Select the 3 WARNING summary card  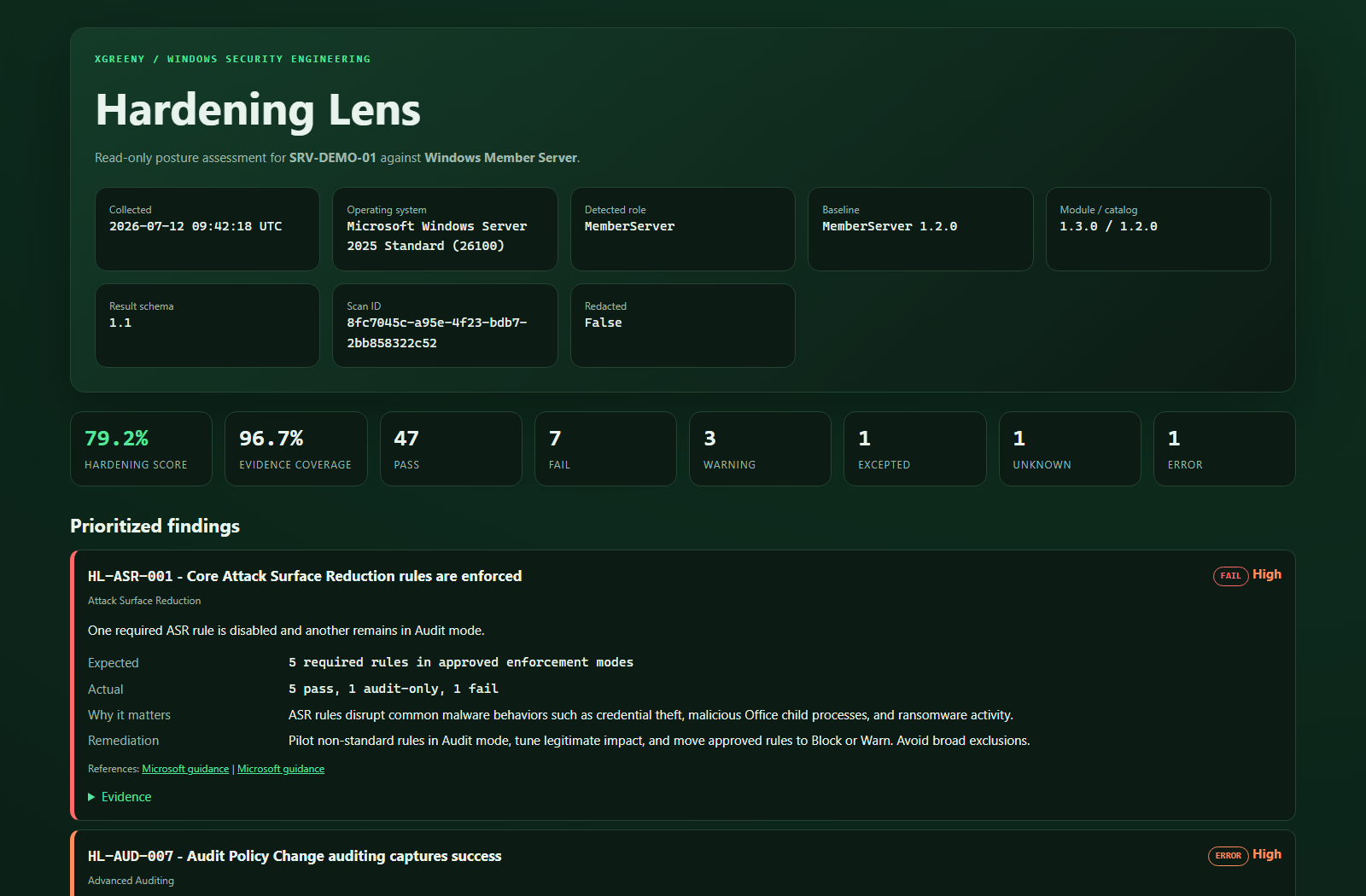coord(760,449)
